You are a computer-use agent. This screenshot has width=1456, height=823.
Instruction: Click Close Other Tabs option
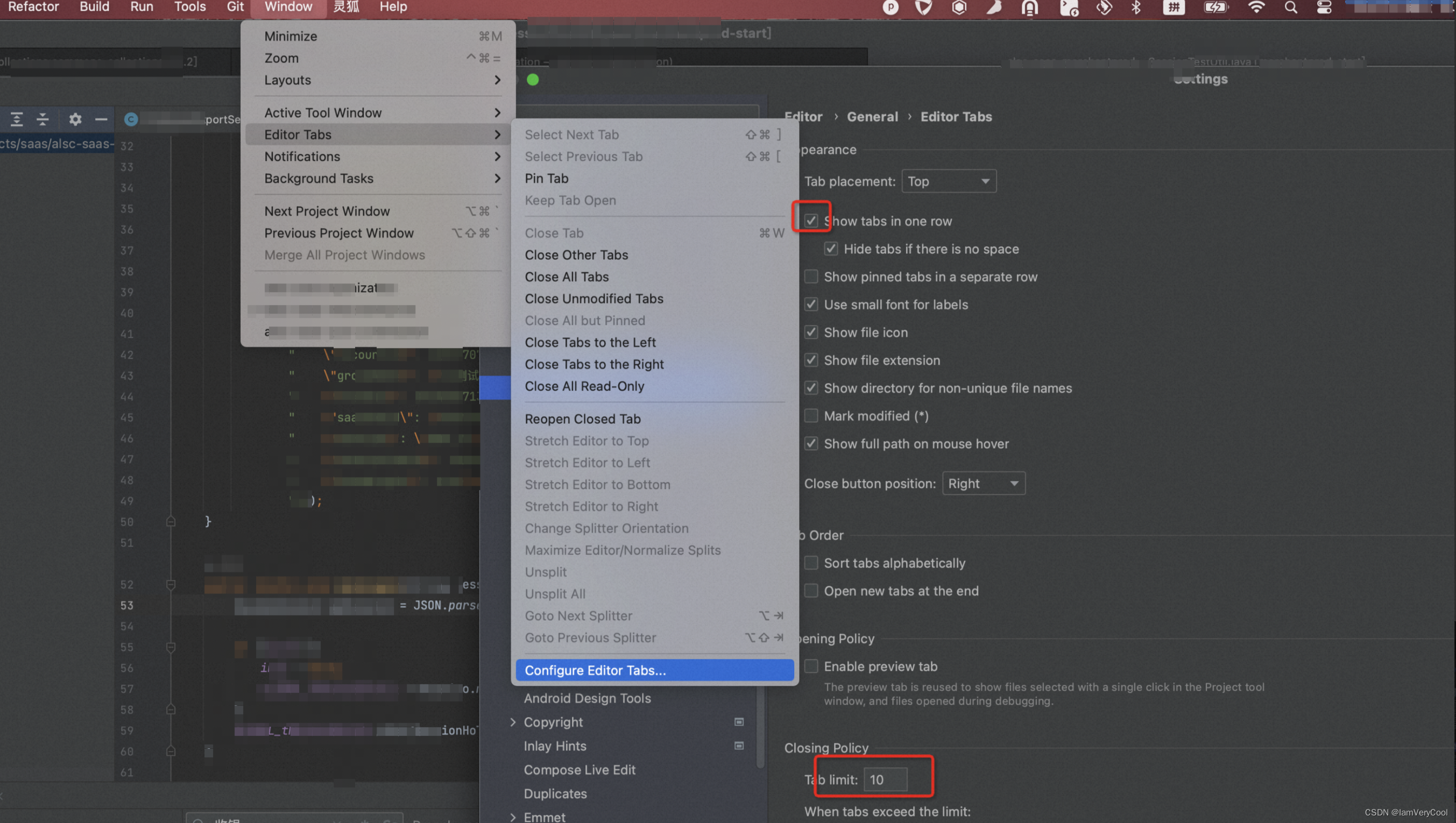click(x=577, y=254)
